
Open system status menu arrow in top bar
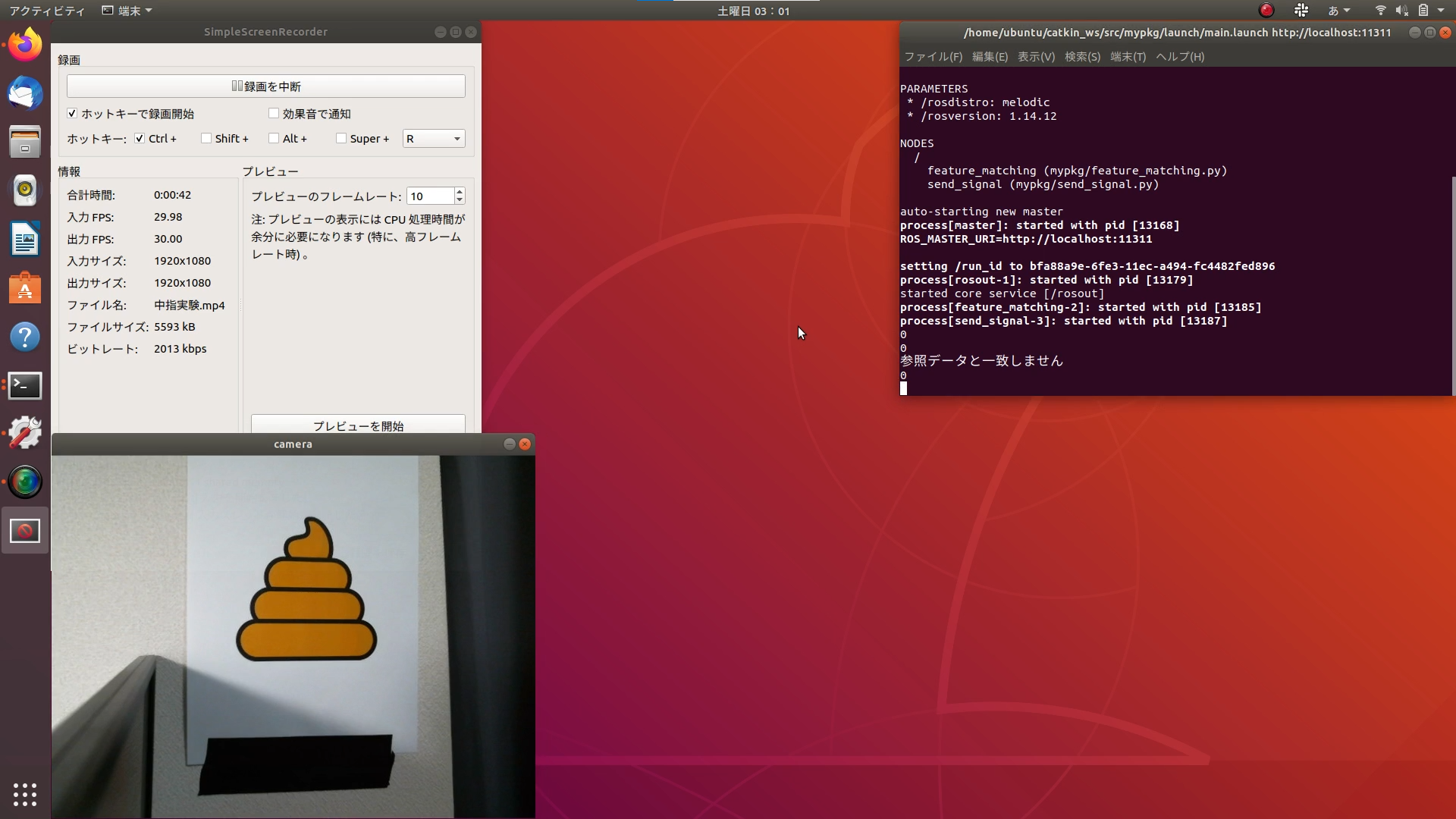pyautogui.click(x=1441, y=11)
